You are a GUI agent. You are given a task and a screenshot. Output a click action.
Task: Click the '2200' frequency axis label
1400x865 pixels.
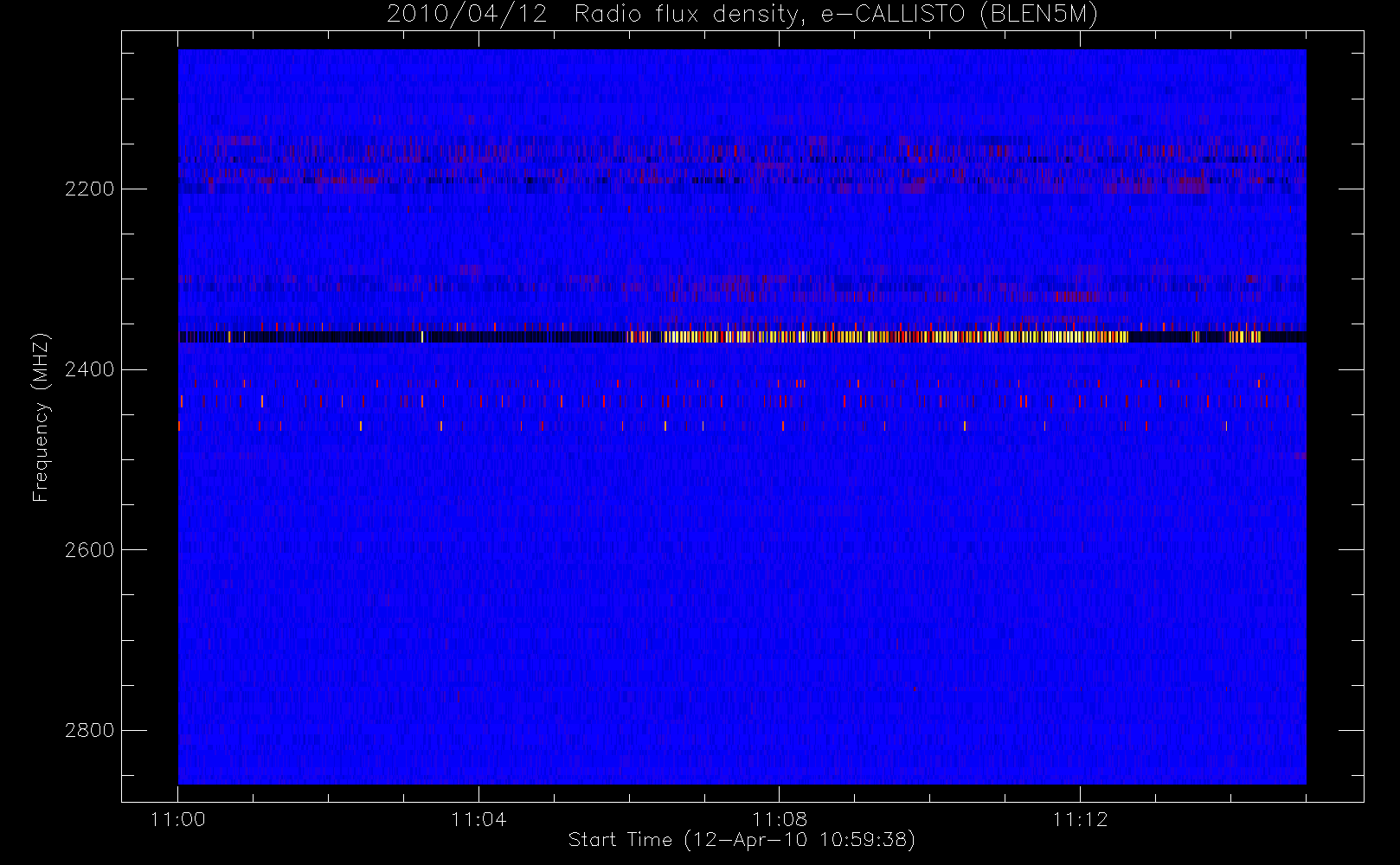(89, 189)
